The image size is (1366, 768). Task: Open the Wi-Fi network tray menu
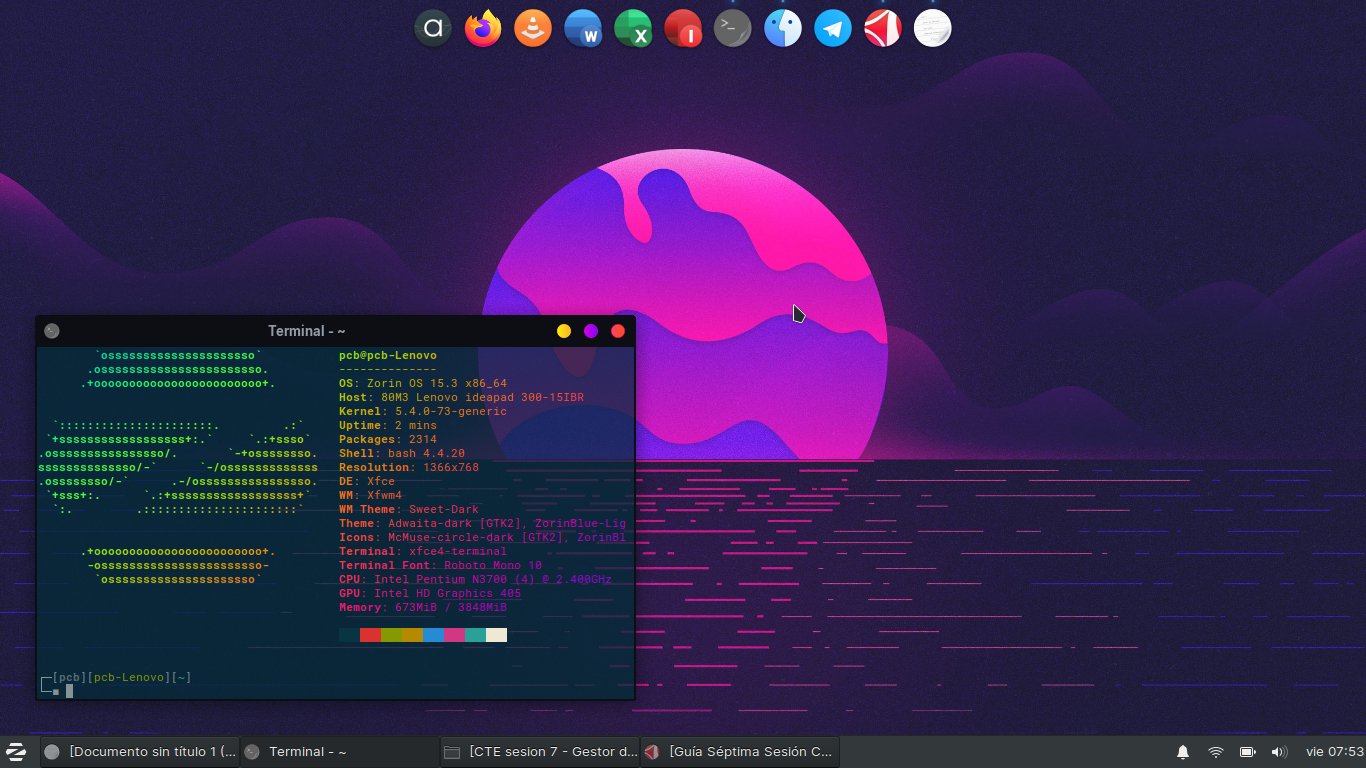(1216, 752)
